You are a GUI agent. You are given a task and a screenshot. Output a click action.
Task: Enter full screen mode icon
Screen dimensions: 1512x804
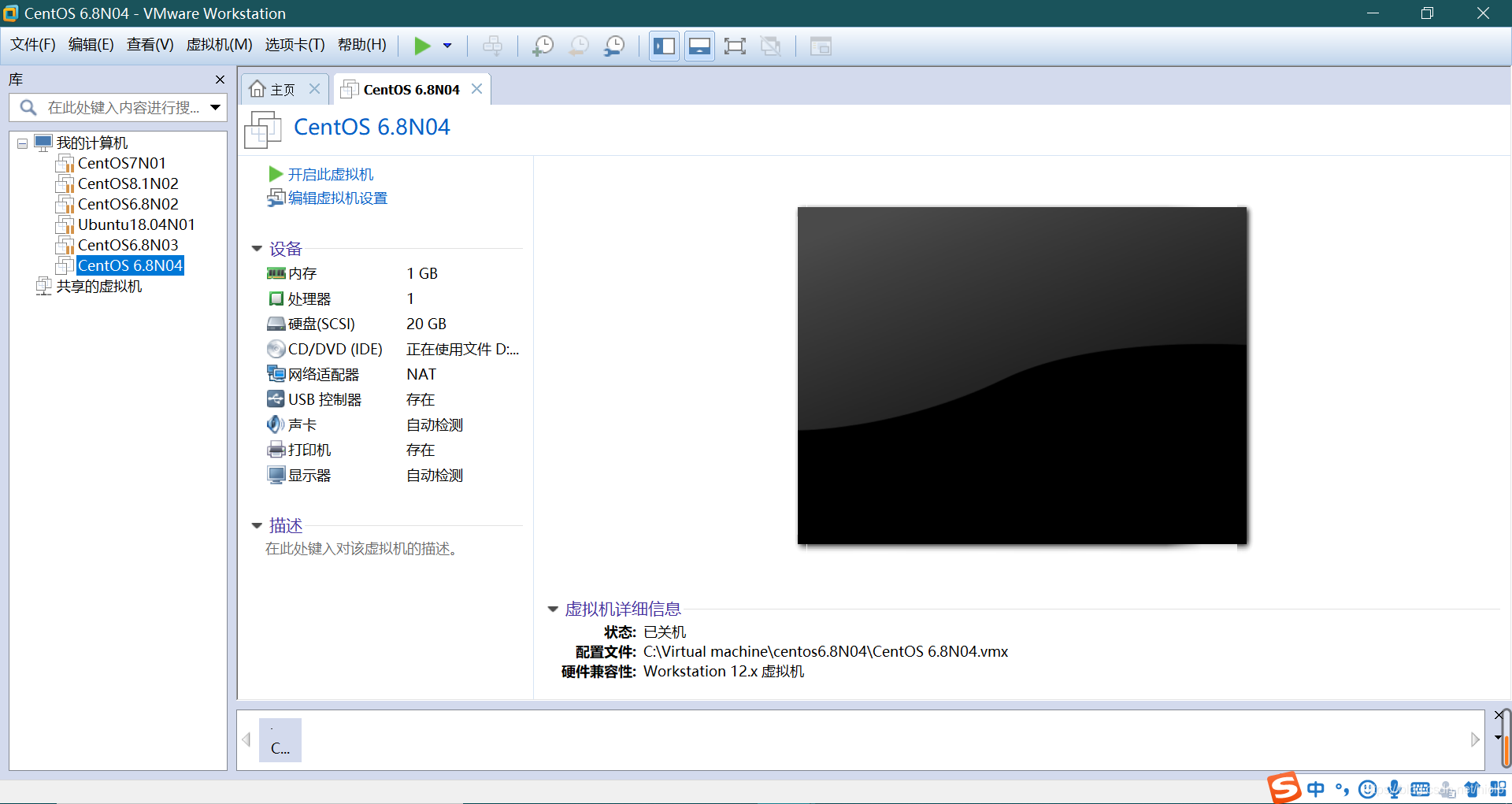click(735, 46)
